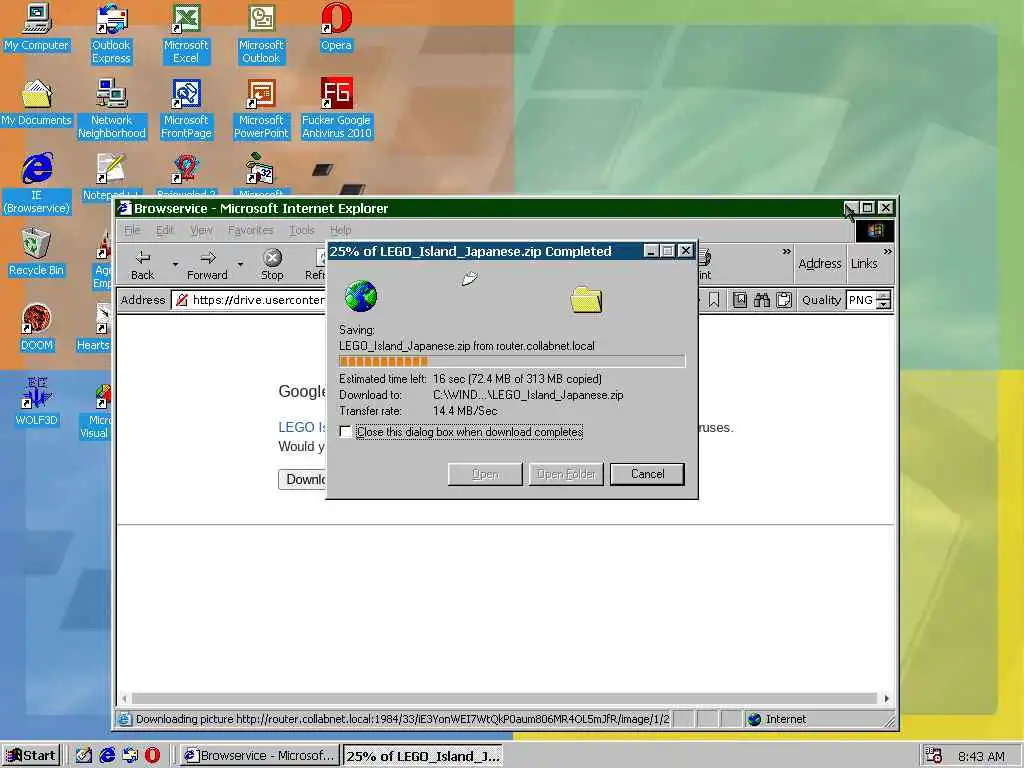The width and height of the screenshot is (1024, 768).
Task: Click the horizontal scrollbar track in Browservice
Action: click(504, 698)
